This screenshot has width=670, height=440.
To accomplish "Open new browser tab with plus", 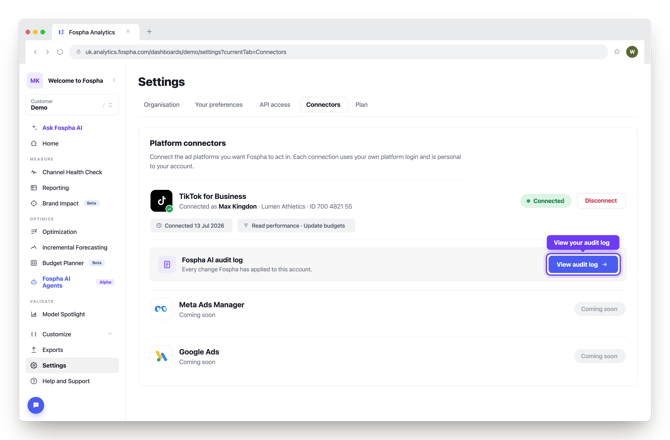I will (149, 32).
